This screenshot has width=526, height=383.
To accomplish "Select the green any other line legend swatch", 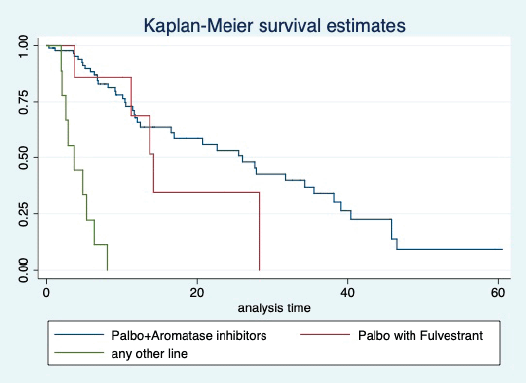I will [x=79, y=353].
